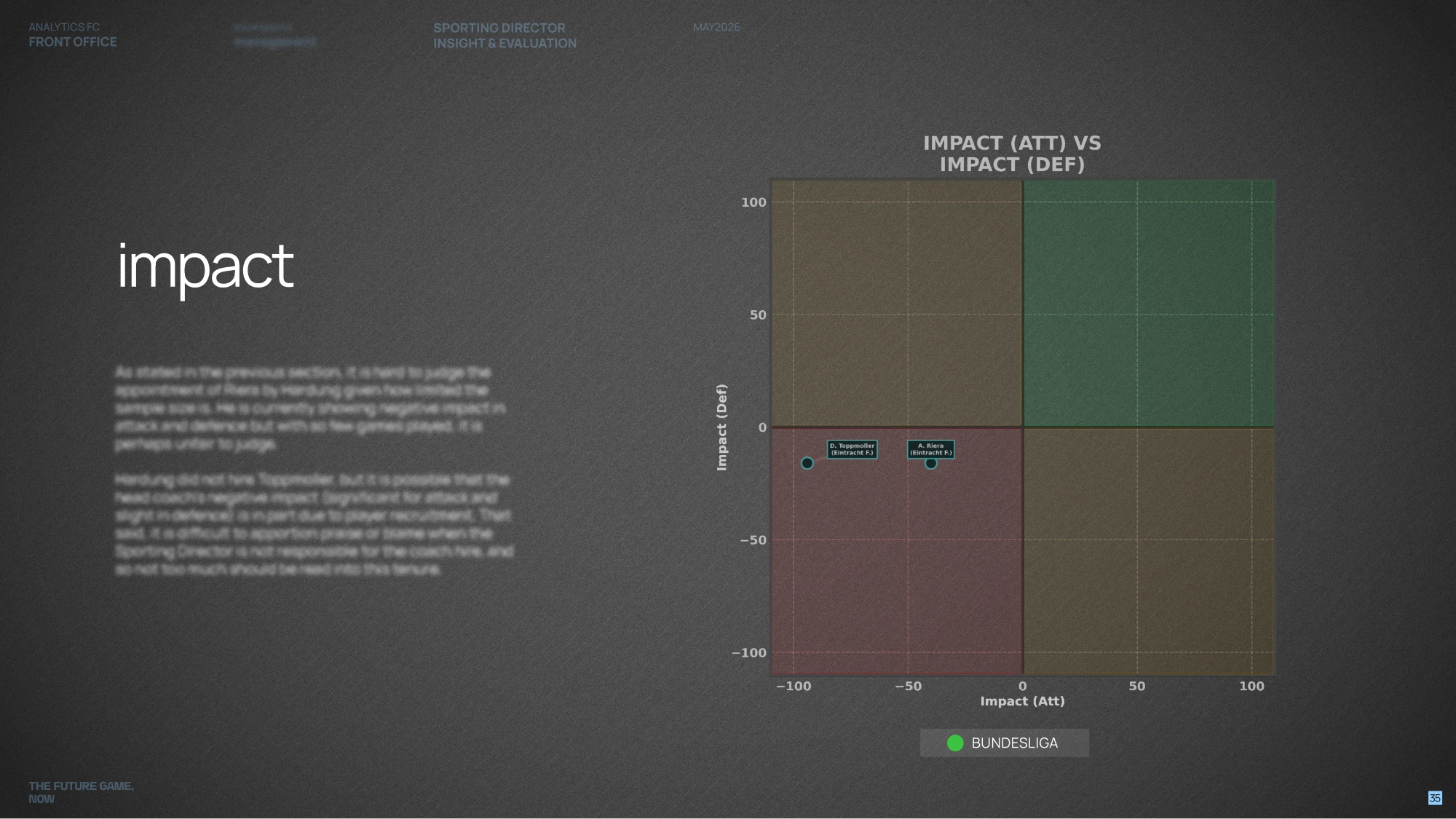Click the green Bundesliga legend dot

tap(955, 743)
